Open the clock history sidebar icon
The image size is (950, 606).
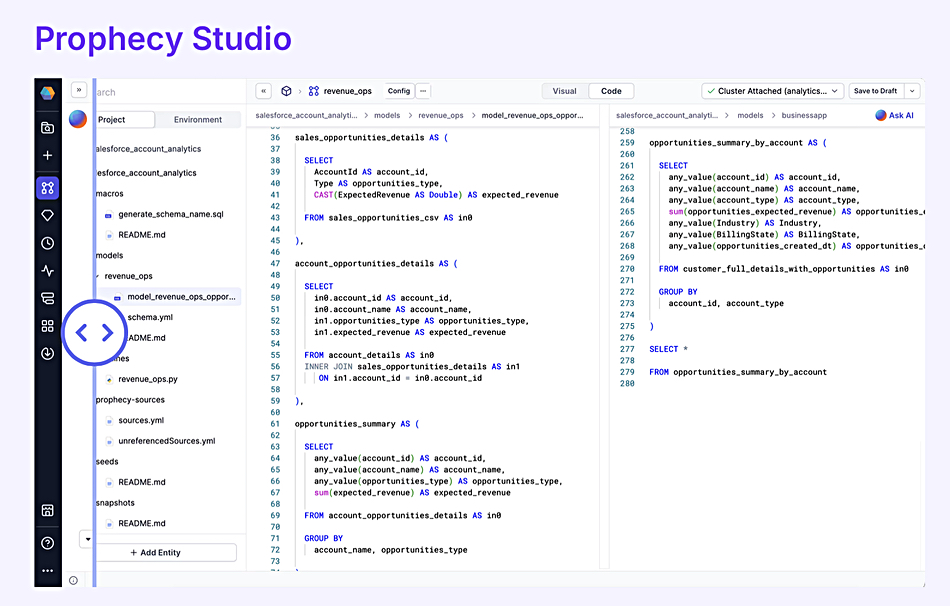(47, 243)
